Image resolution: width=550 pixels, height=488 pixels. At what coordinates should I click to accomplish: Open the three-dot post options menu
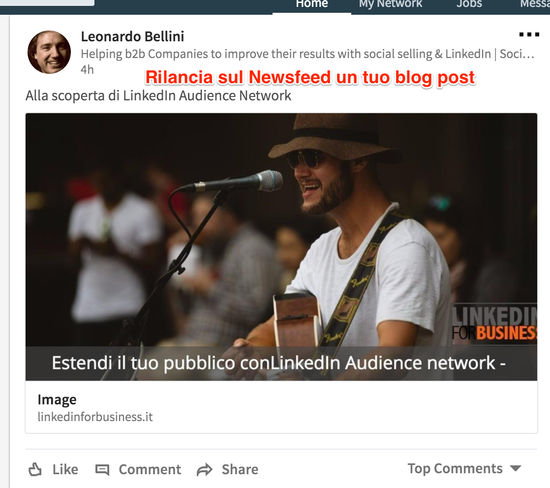[529, 34]
